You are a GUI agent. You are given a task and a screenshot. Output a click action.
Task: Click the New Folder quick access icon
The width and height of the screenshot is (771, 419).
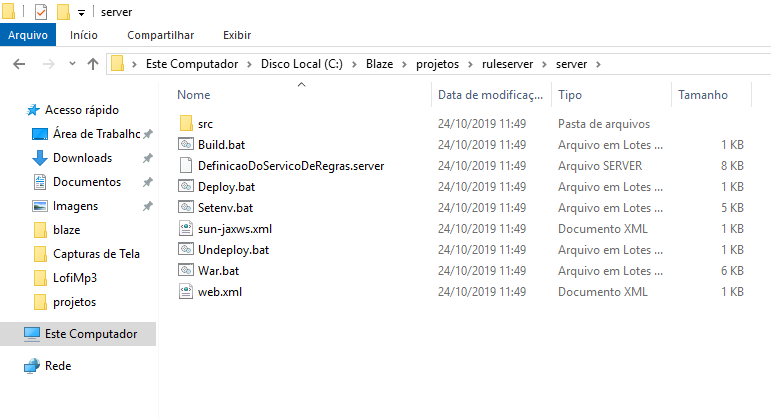(63, 12)
